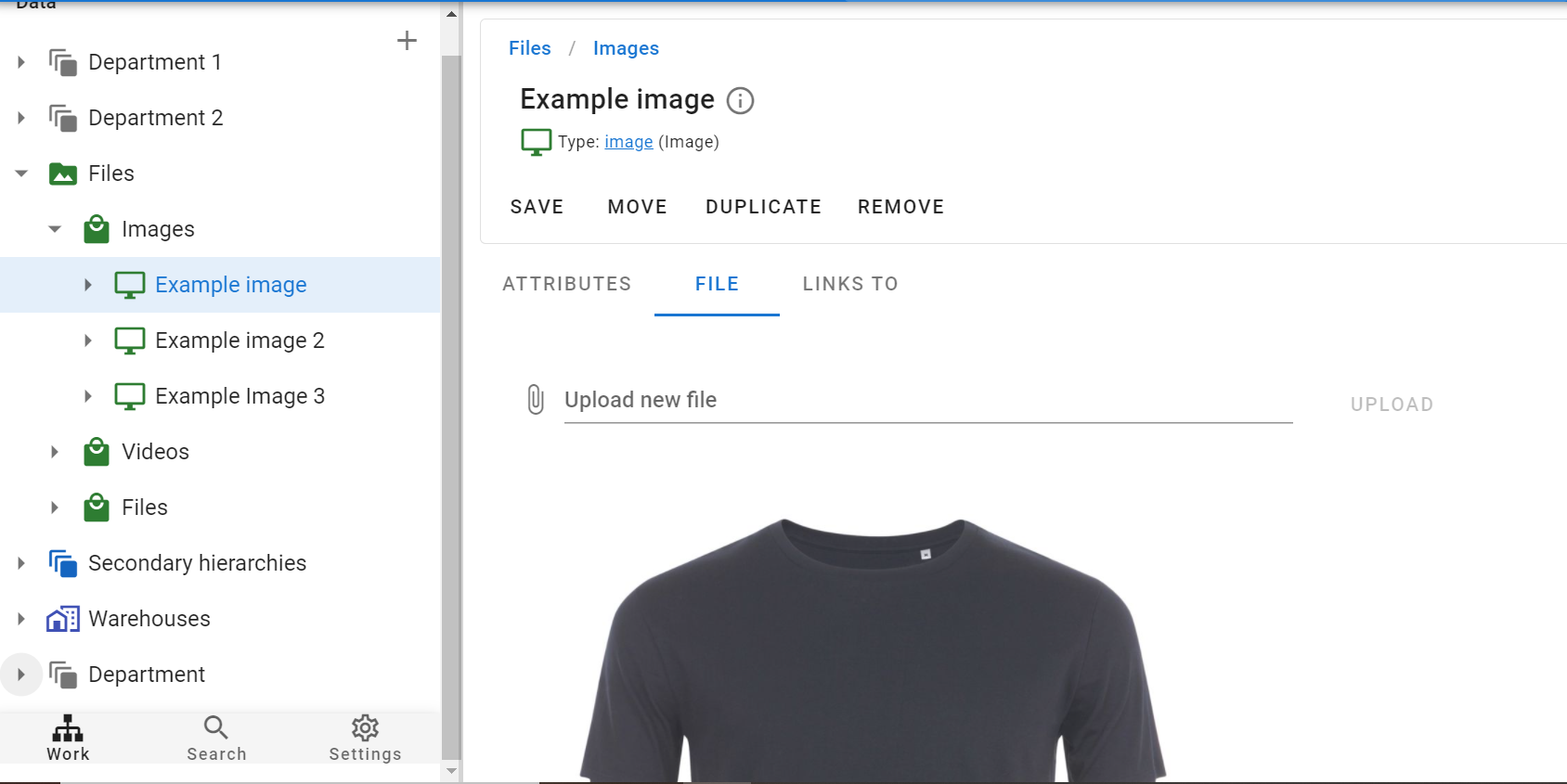Select the Example Image 3 label
This screenshot has height=784, width=1567.
240,396
